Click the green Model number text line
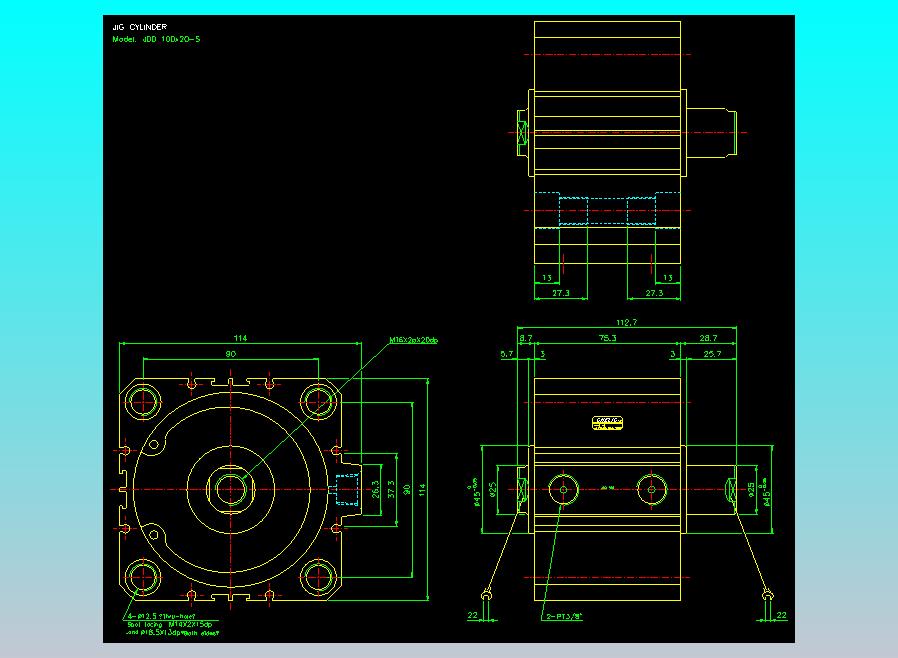 point(158,40)
